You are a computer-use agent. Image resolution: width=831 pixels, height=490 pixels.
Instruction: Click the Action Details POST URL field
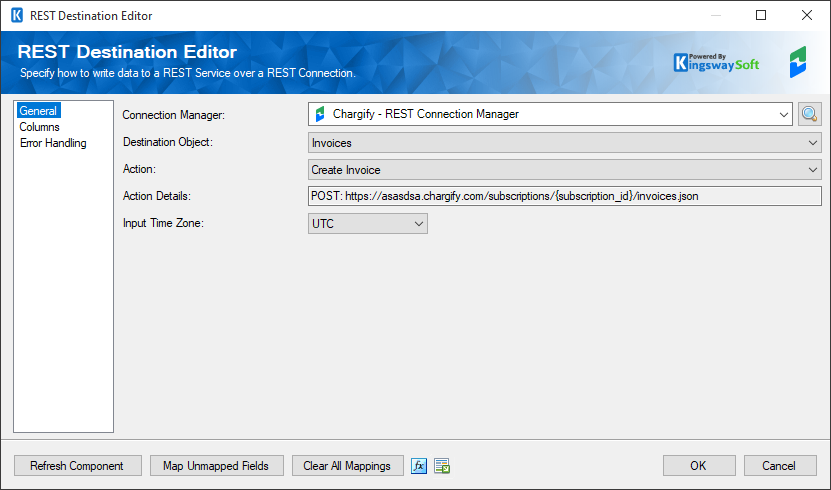(x=564, y=196)
